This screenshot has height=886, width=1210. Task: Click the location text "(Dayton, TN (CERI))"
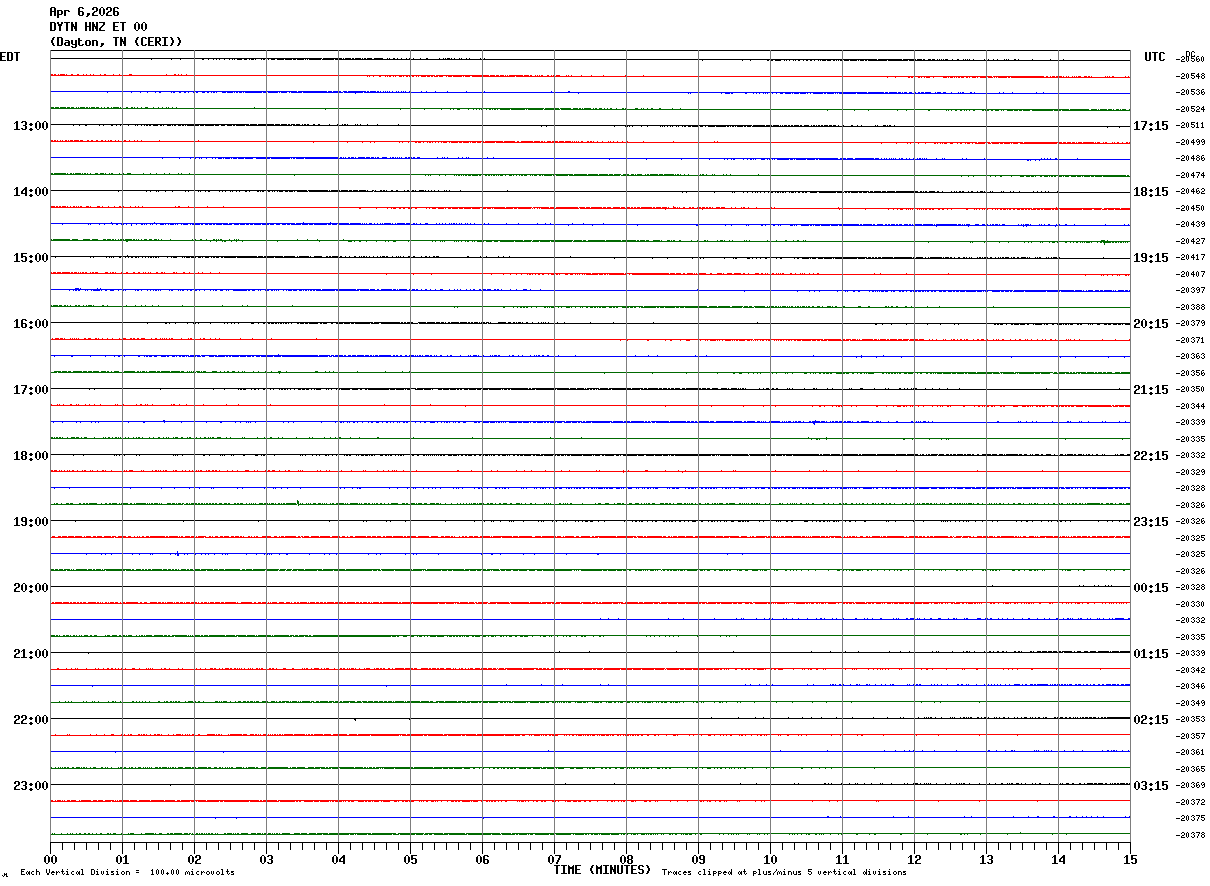click(116, 42)
